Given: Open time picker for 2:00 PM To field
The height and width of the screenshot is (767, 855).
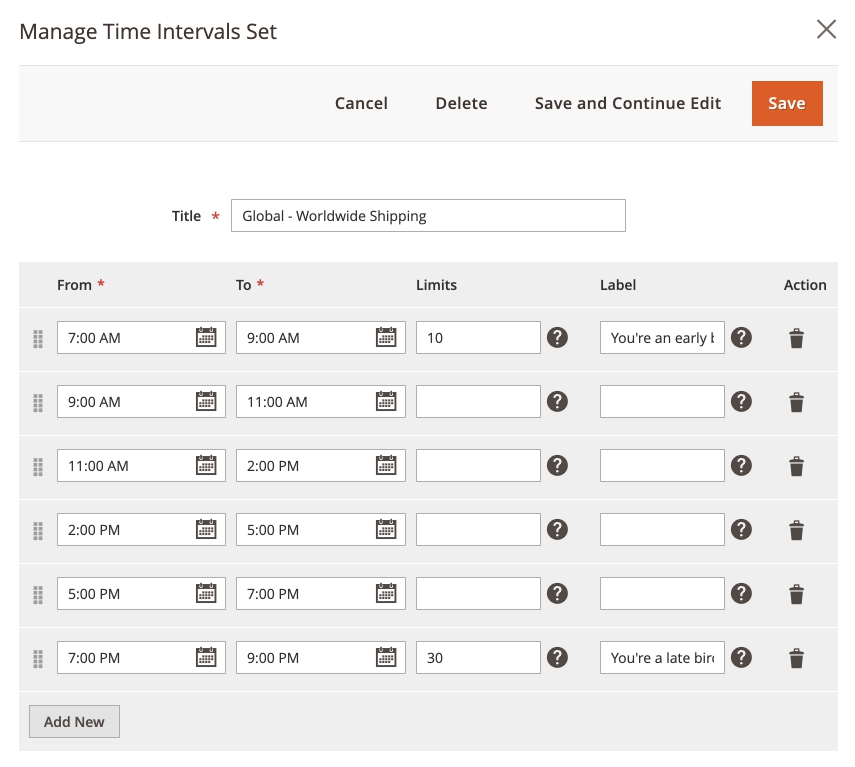Looking at the screenshot, I should click(386, 466).
